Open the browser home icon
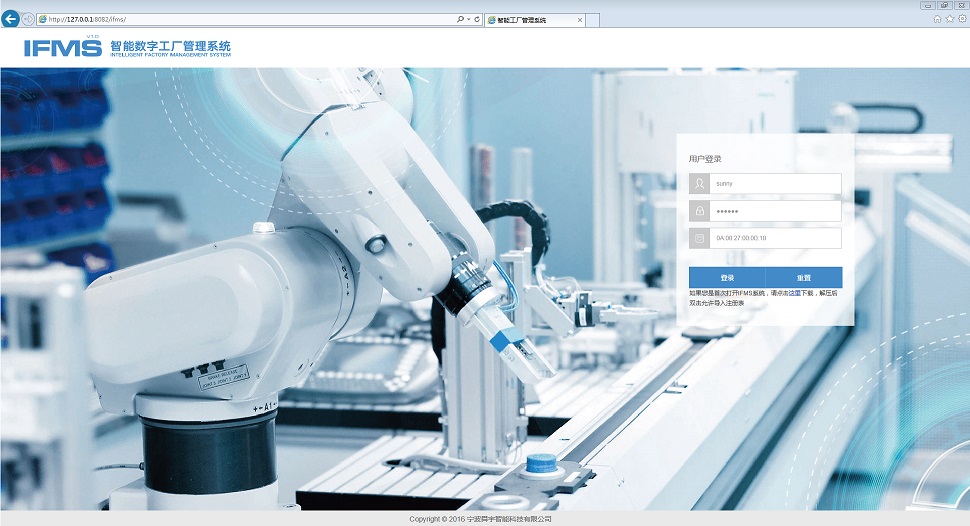The height and width of the screenshot is (526, 970). 937,18
